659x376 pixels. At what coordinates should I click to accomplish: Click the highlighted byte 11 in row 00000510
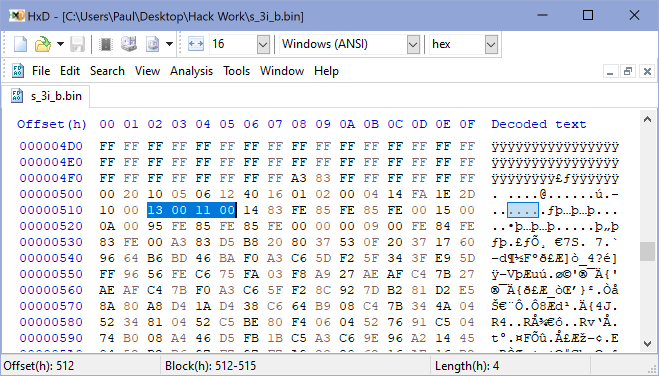(203, 210)
